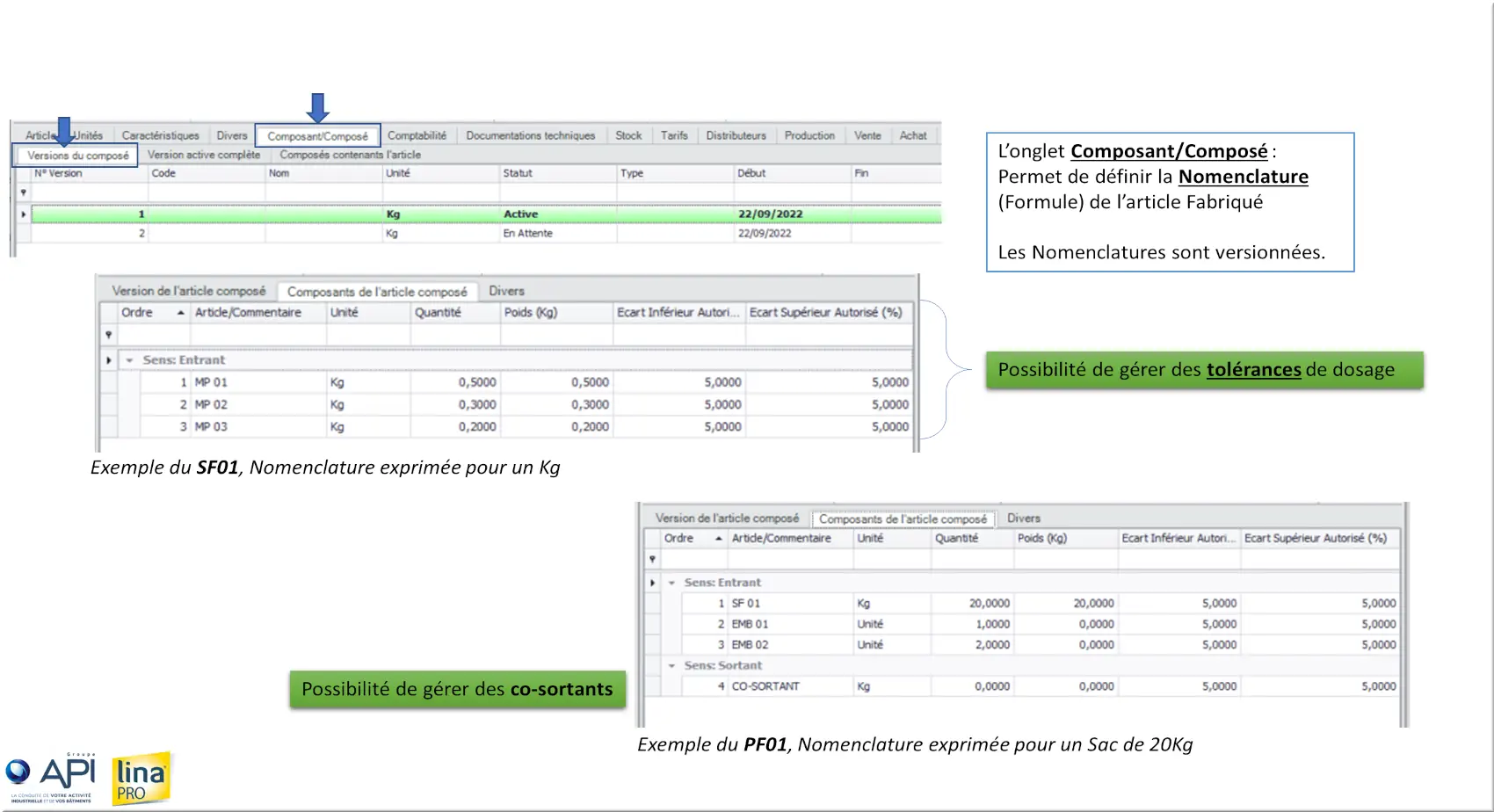This screenshot has height=812, width=1494.
Task: Click quantity 20,0000 of SF 01
Action: tap(989, 604)
